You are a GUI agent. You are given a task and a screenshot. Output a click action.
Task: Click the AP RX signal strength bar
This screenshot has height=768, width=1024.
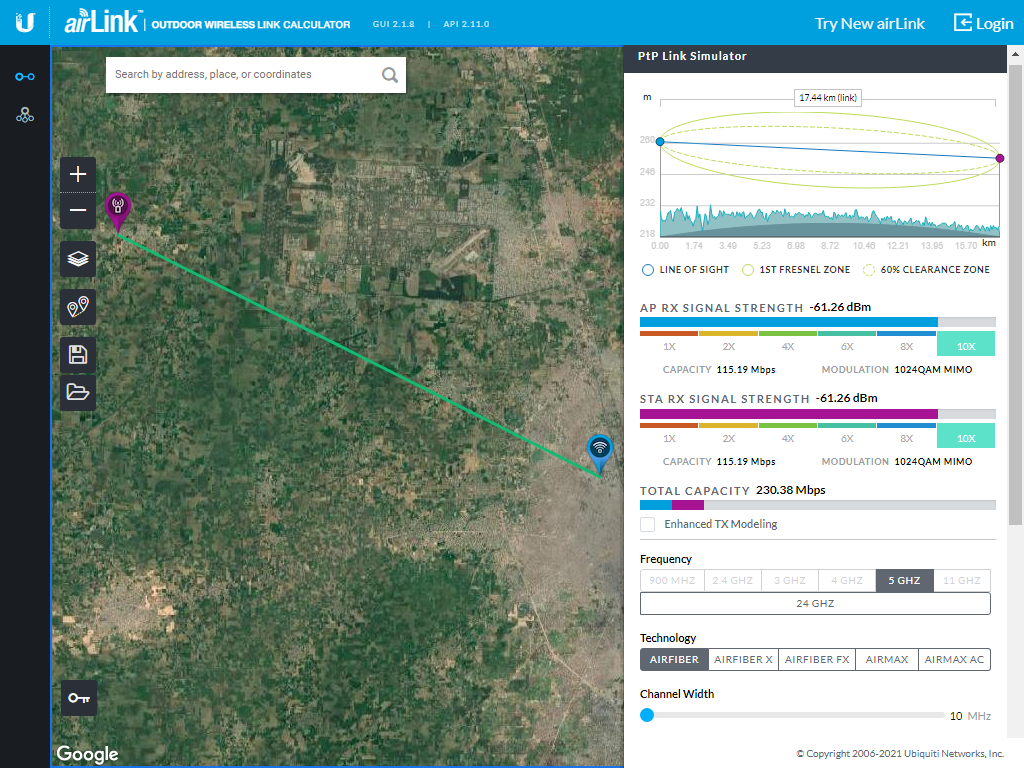(818, 322)
